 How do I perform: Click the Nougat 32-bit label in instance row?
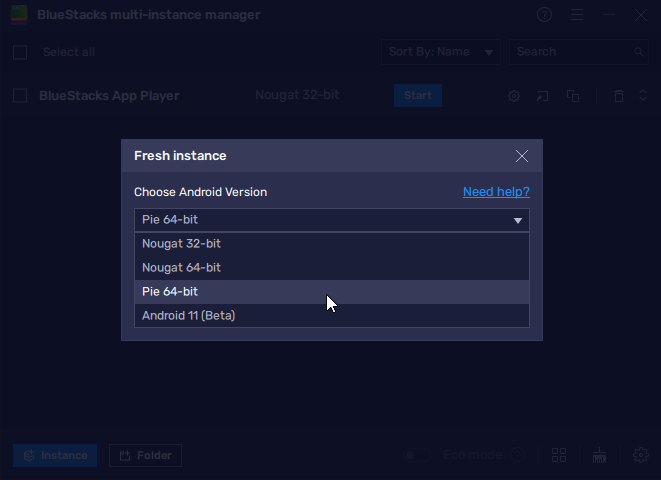[297, 95]
